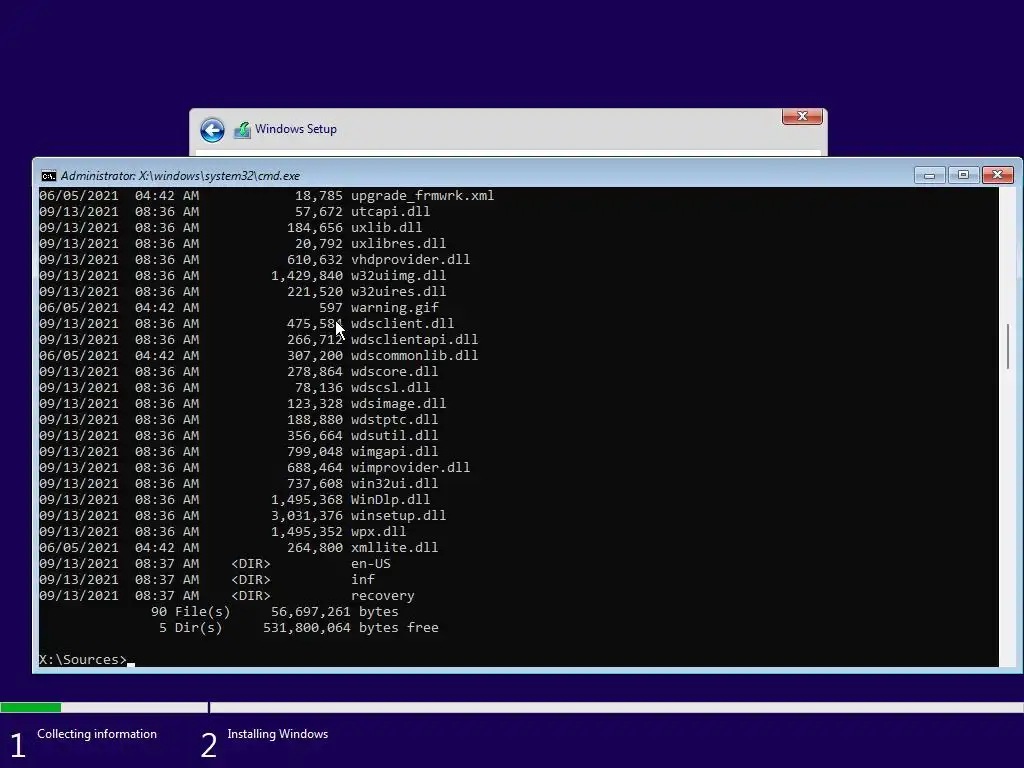1024x768 pixels.
Task: Click the "Installing Windows" step label
Action: tap(278, 734)
